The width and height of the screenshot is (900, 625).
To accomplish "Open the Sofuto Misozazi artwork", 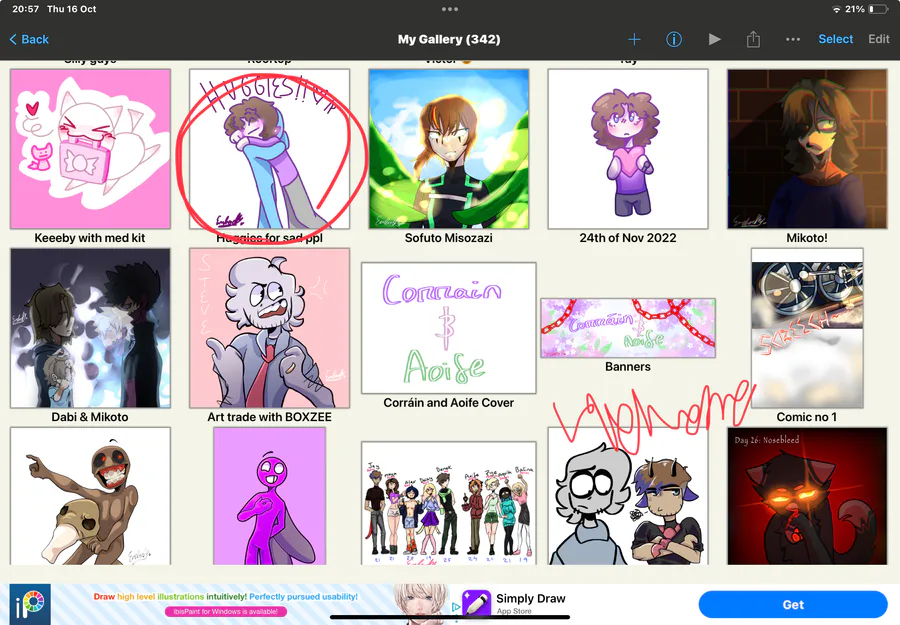I will tap(448, 149).
